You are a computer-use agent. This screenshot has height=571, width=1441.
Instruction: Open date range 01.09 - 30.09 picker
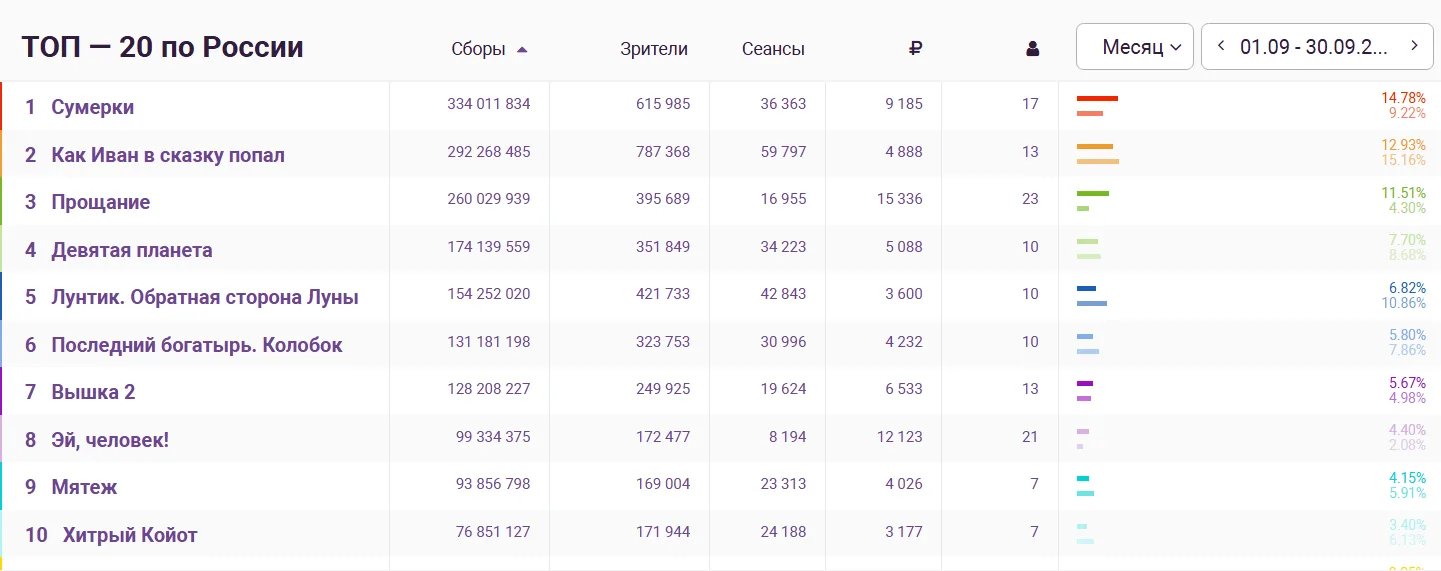point(1314,46)
